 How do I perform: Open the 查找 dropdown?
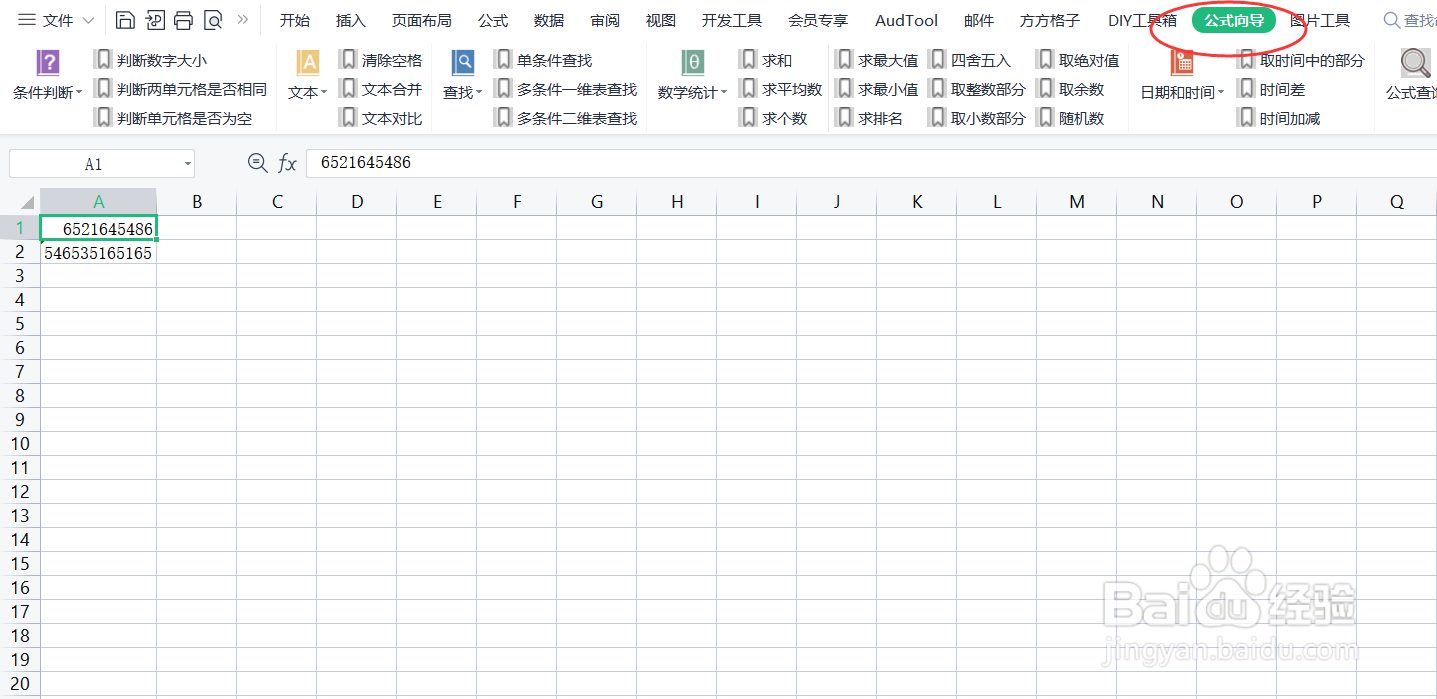463,76
